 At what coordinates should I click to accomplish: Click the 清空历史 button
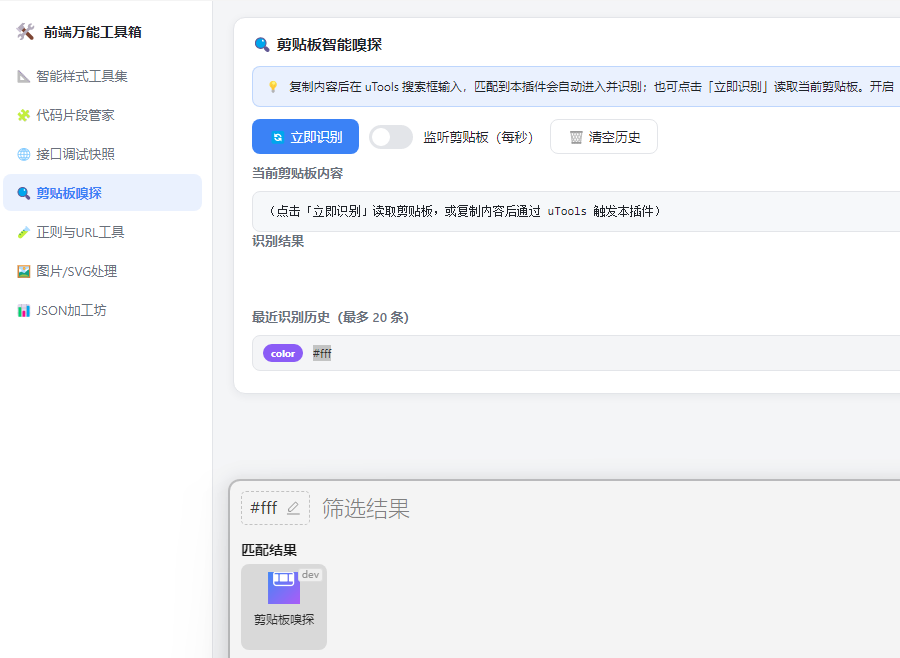coord(604,137)
